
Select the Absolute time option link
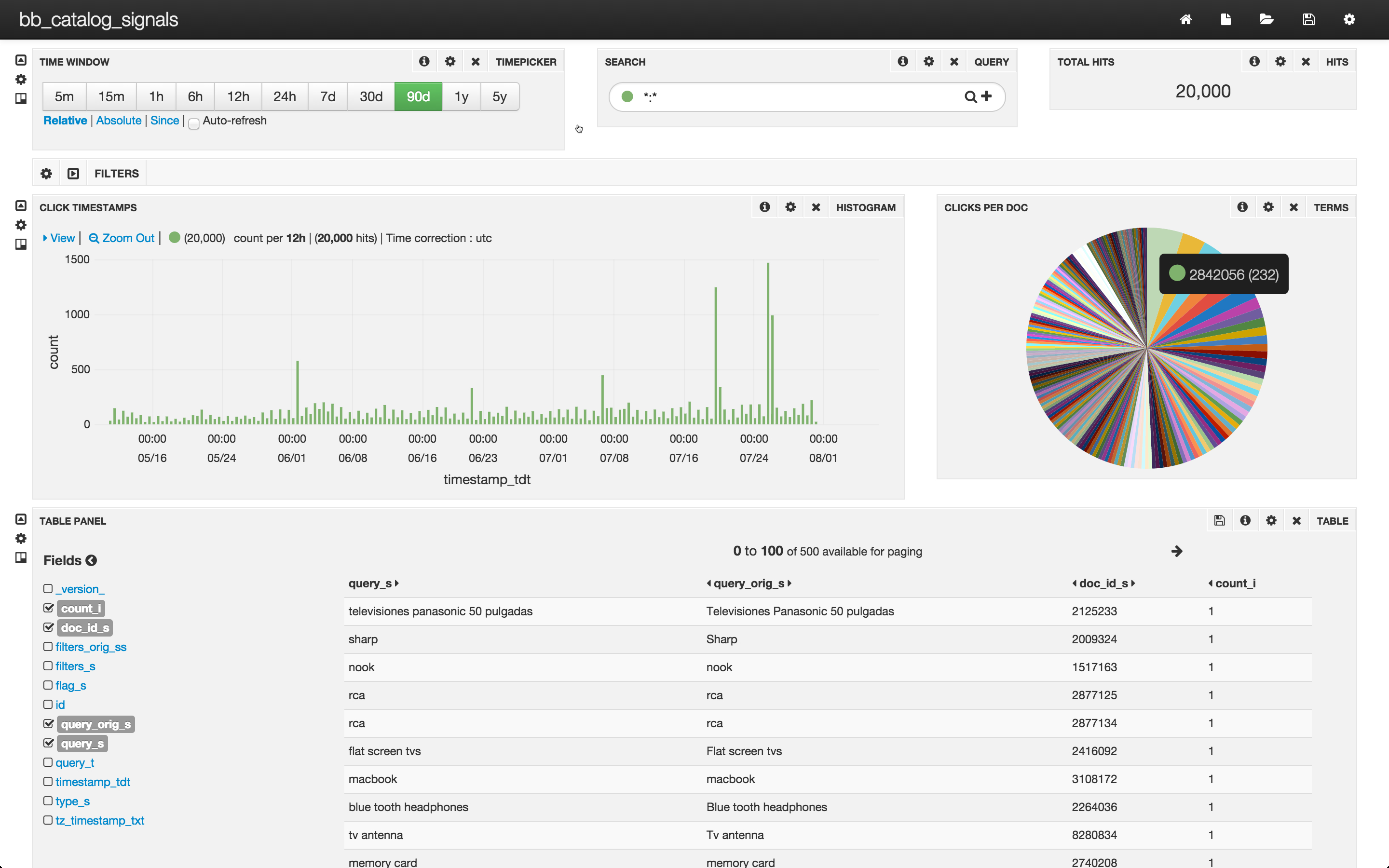point(118,120)
